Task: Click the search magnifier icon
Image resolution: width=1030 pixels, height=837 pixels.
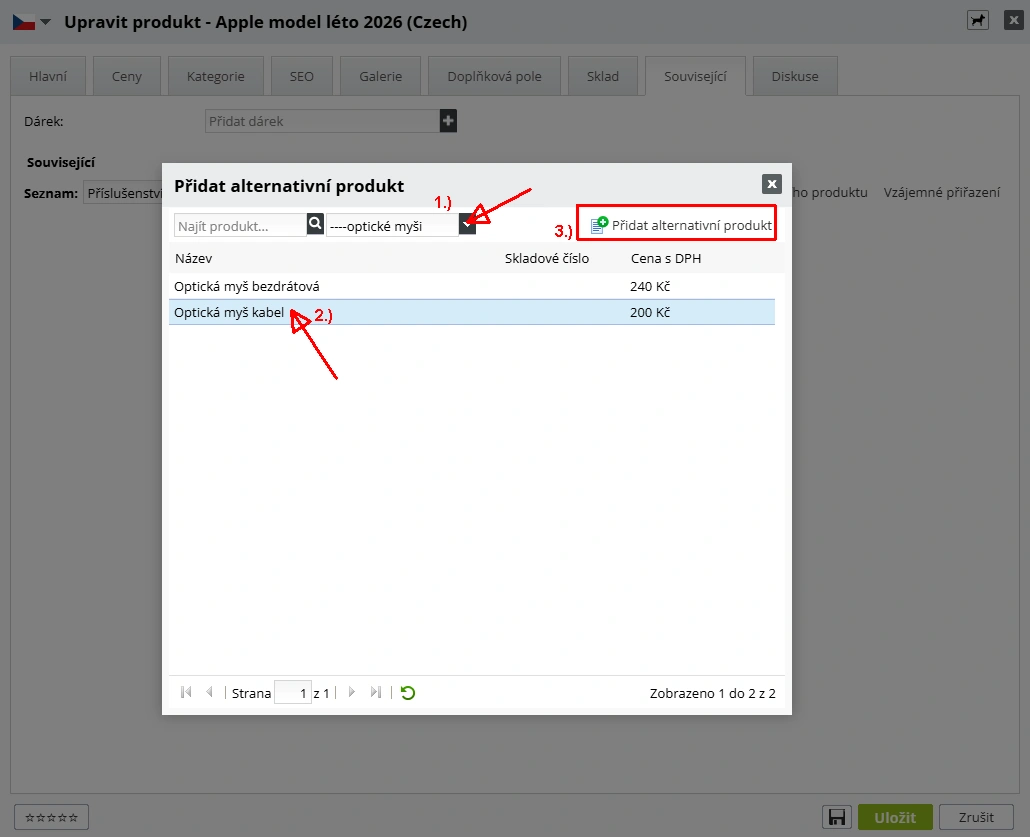Action: click(x=315, y=225)
